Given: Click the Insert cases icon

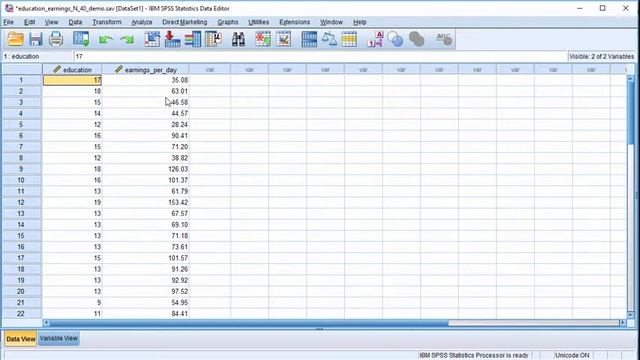Looking at the screenshot, I should pos(263,39).
